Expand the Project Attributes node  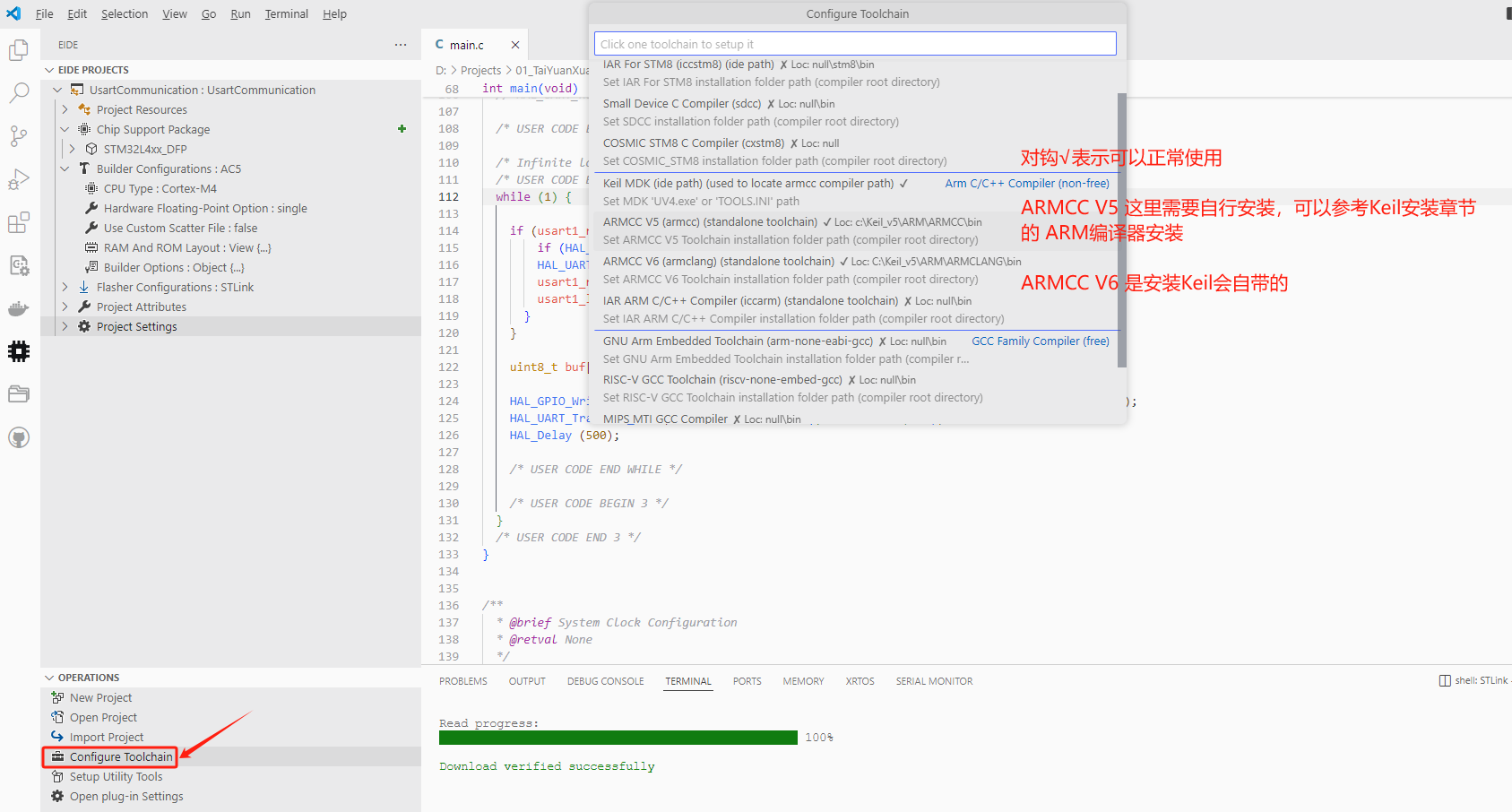[65, 307]
